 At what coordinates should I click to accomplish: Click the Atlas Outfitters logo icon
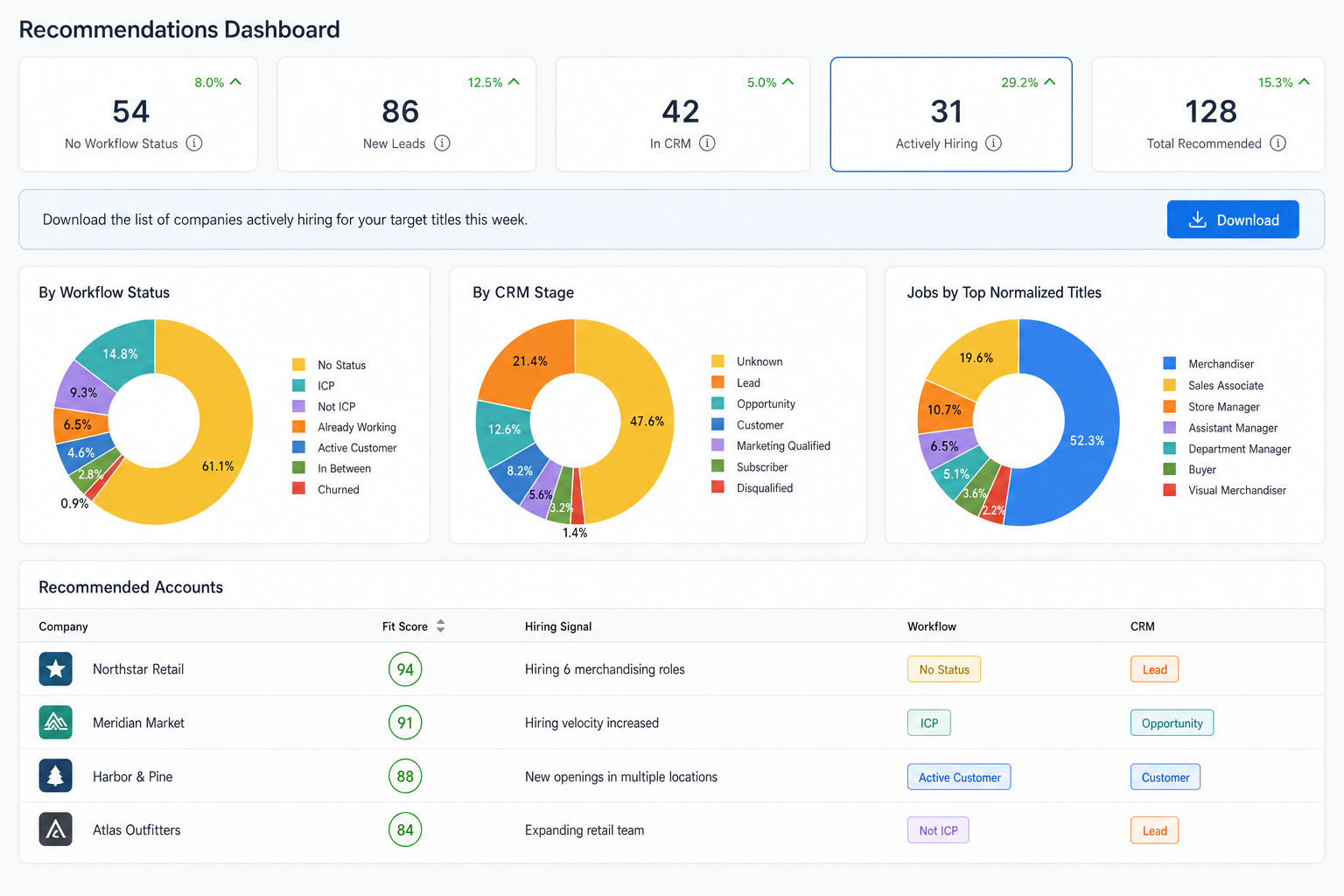tap(56, 829)
